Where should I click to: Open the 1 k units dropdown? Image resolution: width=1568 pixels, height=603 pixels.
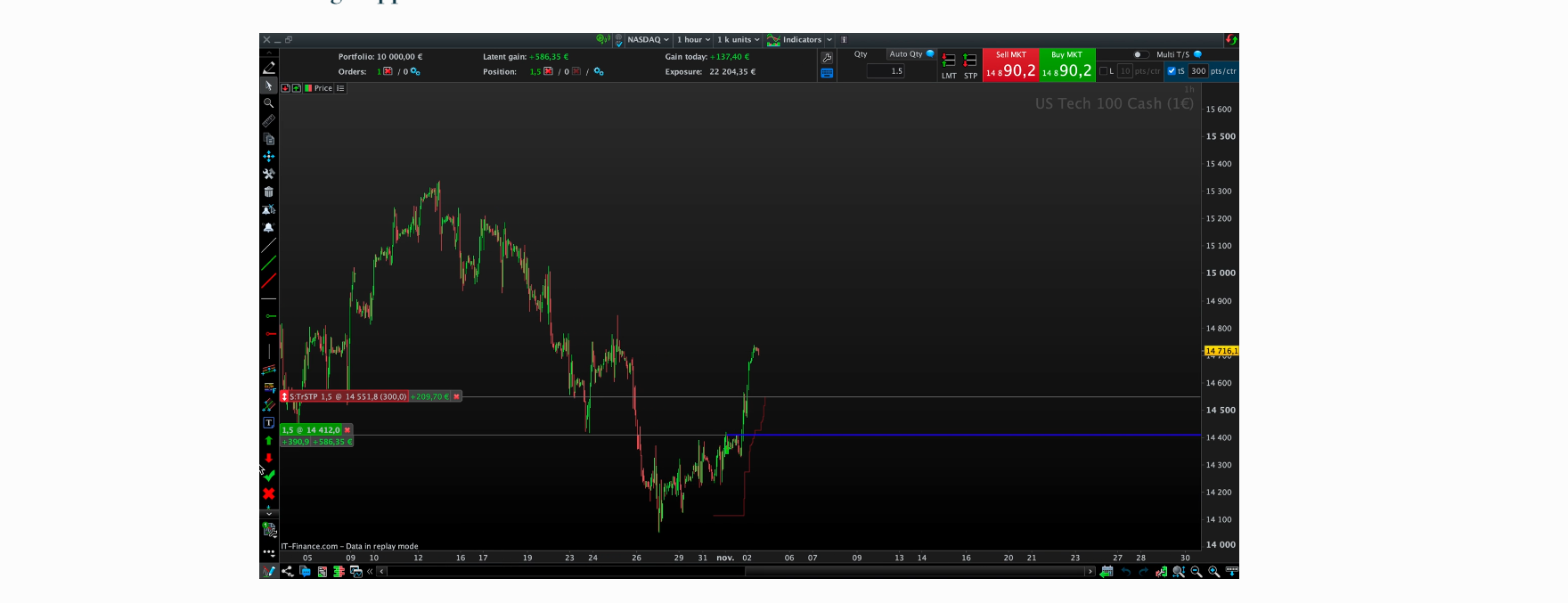tap(739, 40)
